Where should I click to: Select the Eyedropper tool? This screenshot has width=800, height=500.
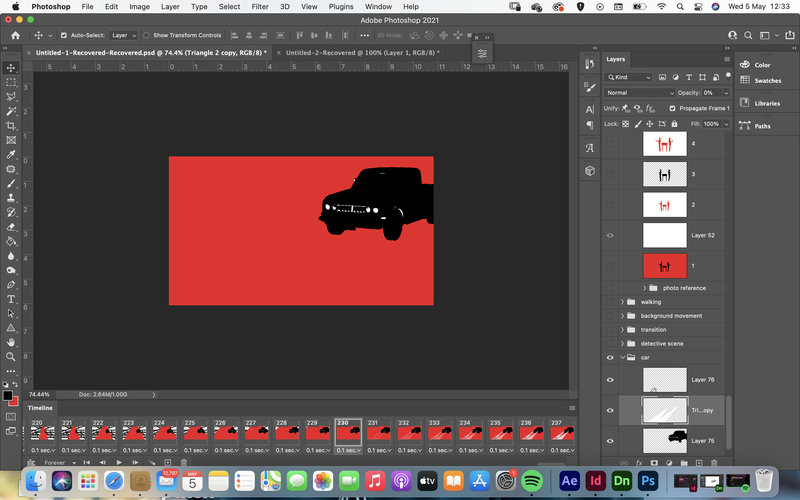11,155
